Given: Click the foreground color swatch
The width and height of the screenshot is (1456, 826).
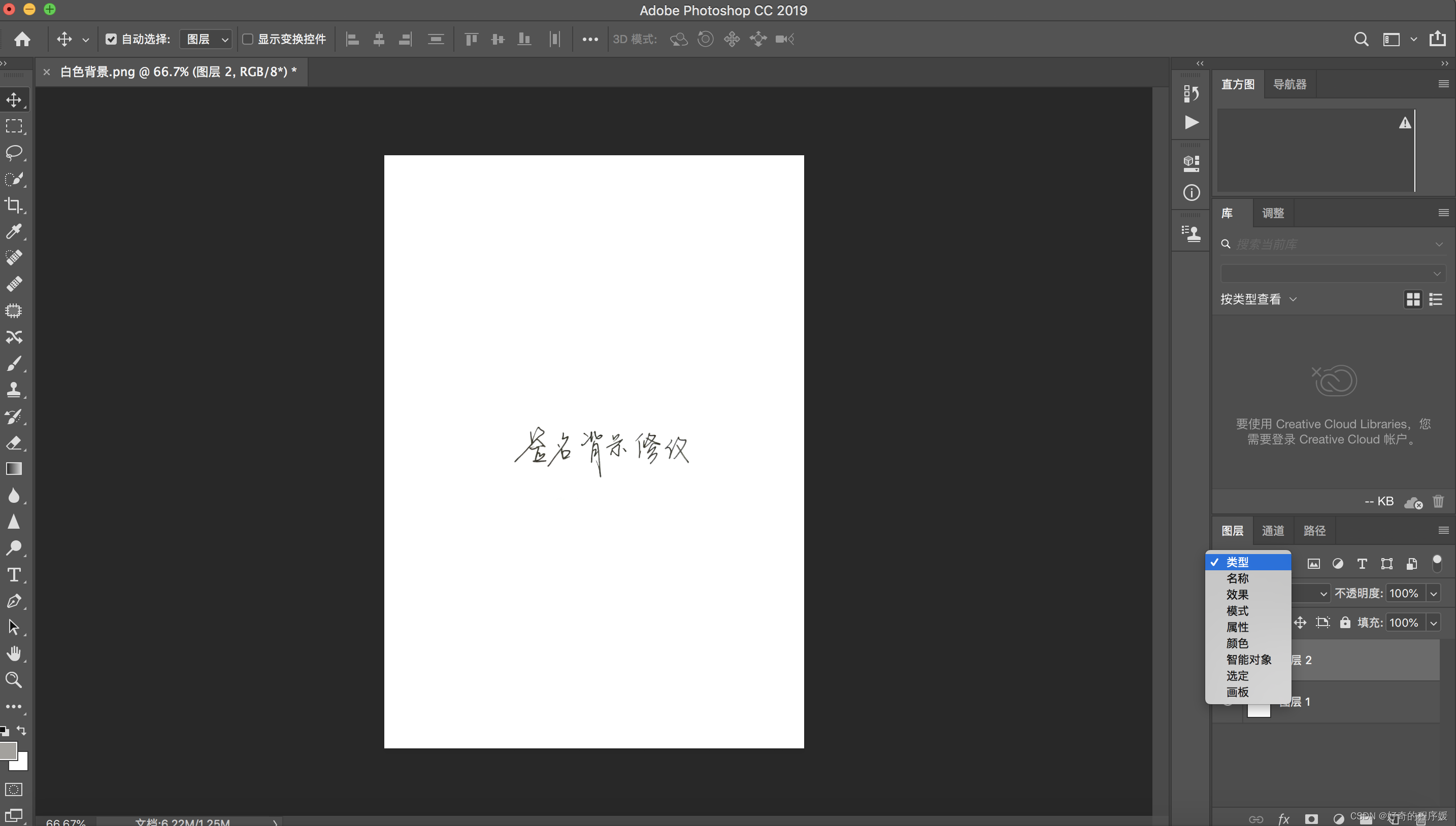Looking at the screenshot, I should 8,749.
